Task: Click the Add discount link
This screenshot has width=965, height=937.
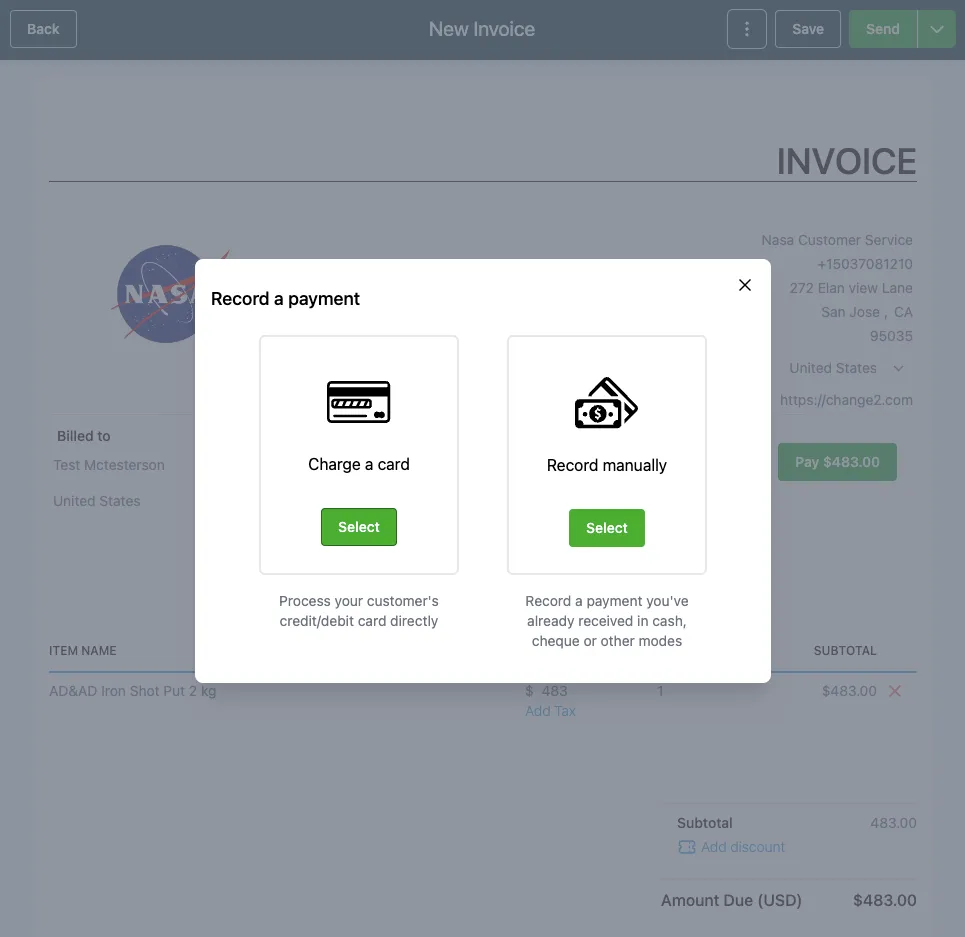Action: pyautogui.click(x=743, y=847)
